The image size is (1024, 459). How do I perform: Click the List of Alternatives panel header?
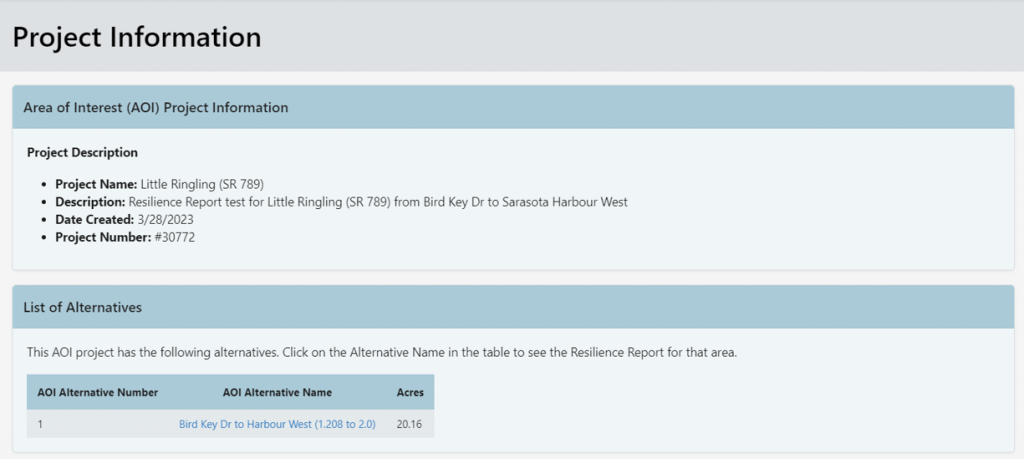83,307
